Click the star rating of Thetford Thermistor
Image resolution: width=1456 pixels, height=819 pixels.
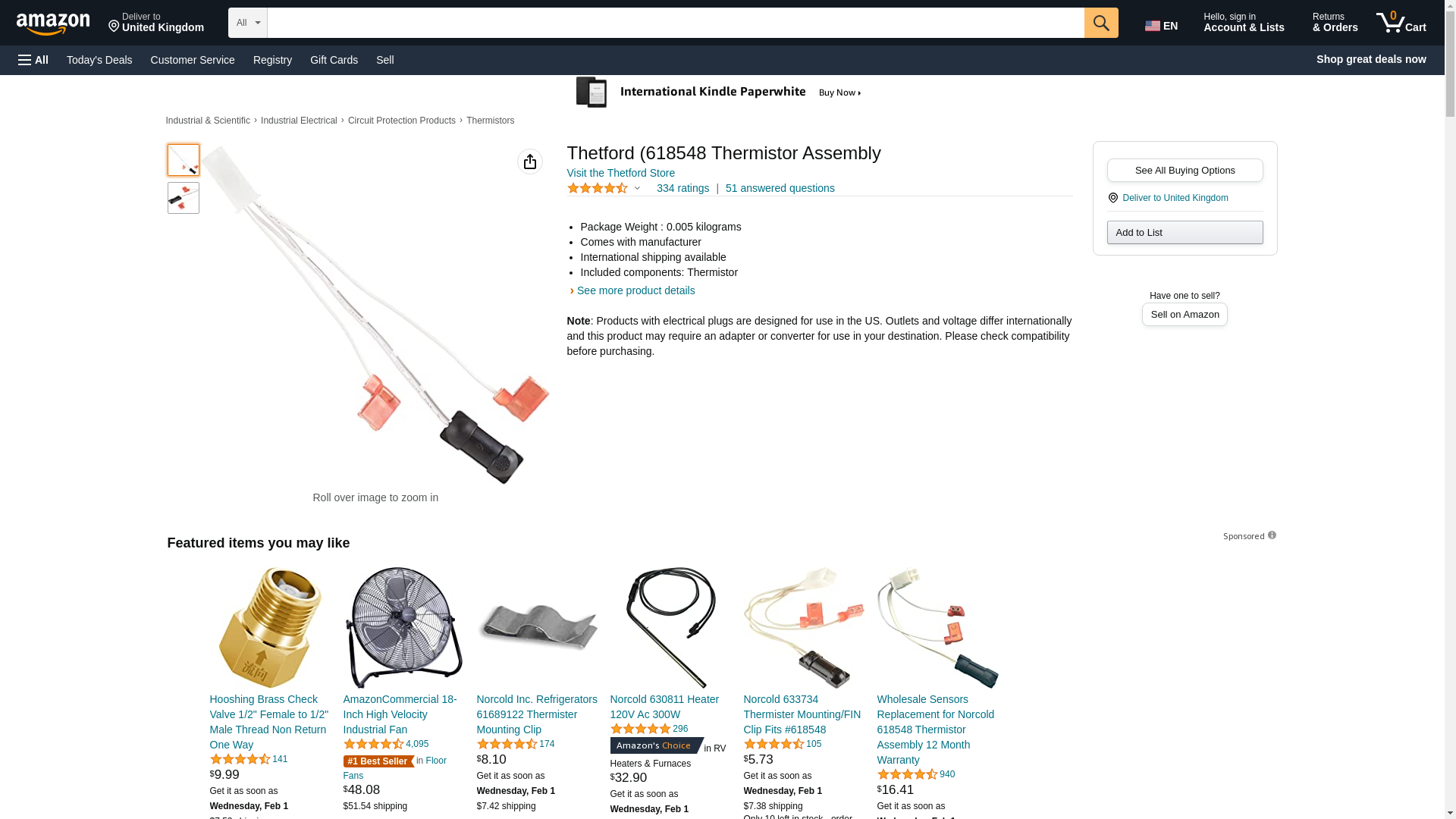(598, 188)
